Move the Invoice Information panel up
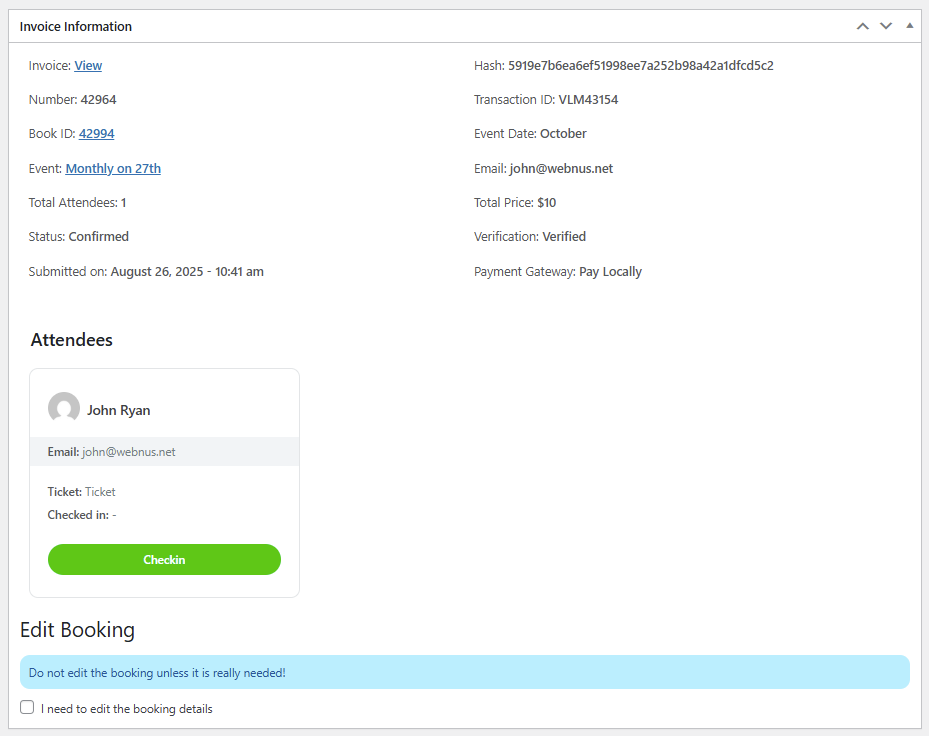 point(862,26)
